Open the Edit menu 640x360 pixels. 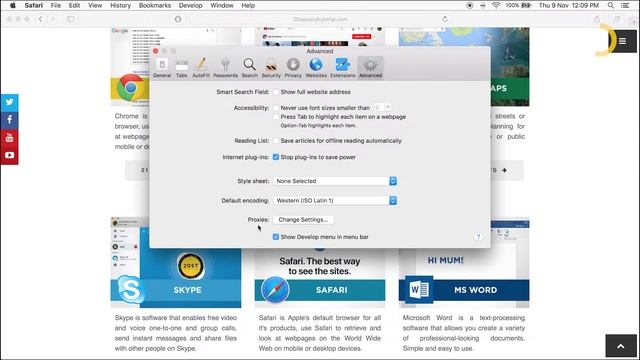(x=74, y=5)
